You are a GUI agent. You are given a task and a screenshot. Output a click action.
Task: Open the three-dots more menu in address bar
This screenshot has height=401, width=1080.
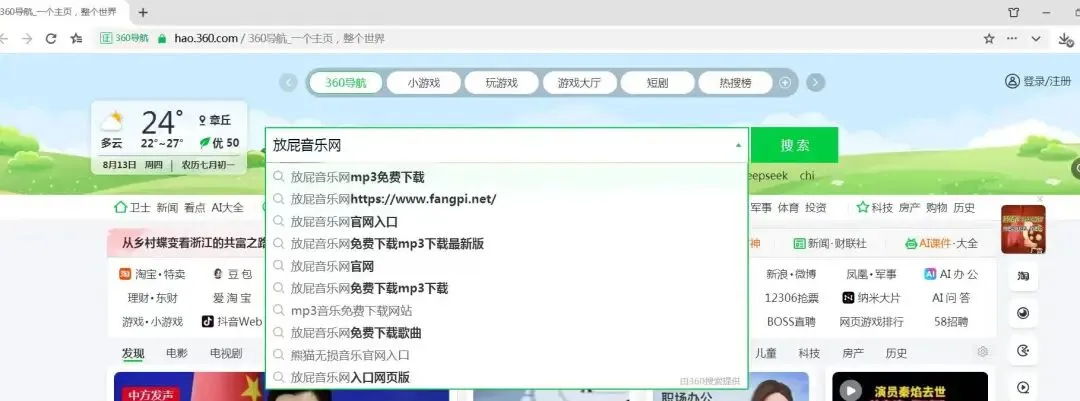(x=1012, y=39)
